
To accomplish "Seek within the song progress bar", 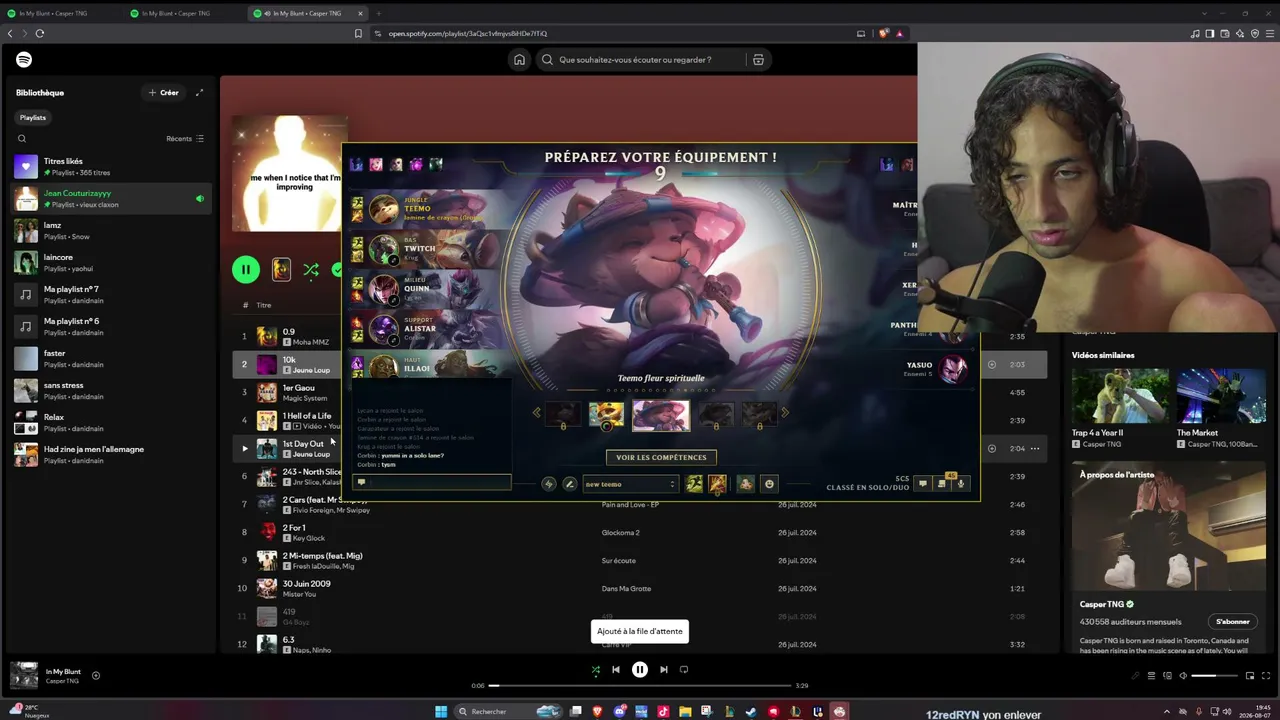I will [x=640, y=686].
